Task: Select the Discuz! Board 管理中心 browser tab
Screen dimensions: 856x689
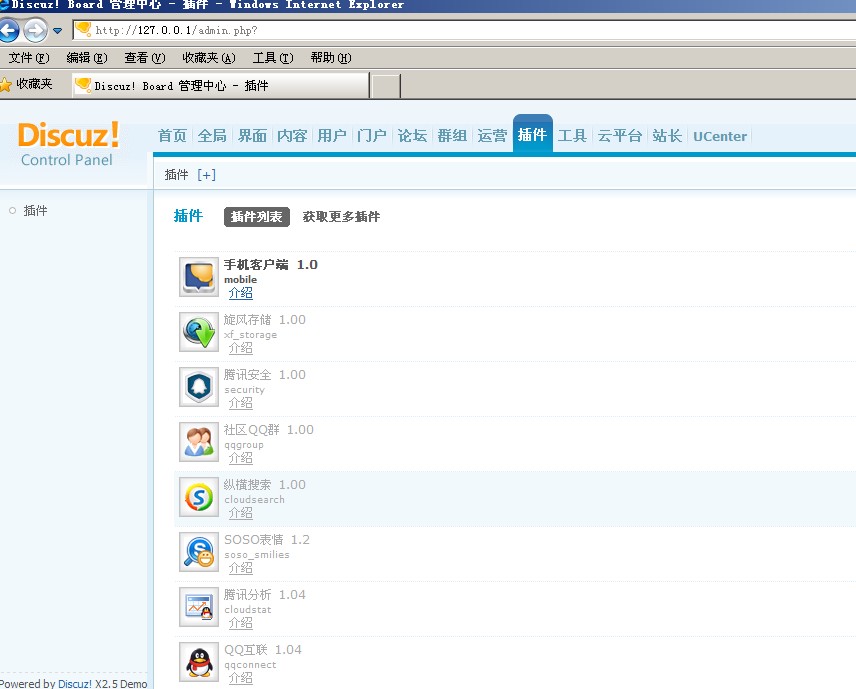Action: click(221, 86)
